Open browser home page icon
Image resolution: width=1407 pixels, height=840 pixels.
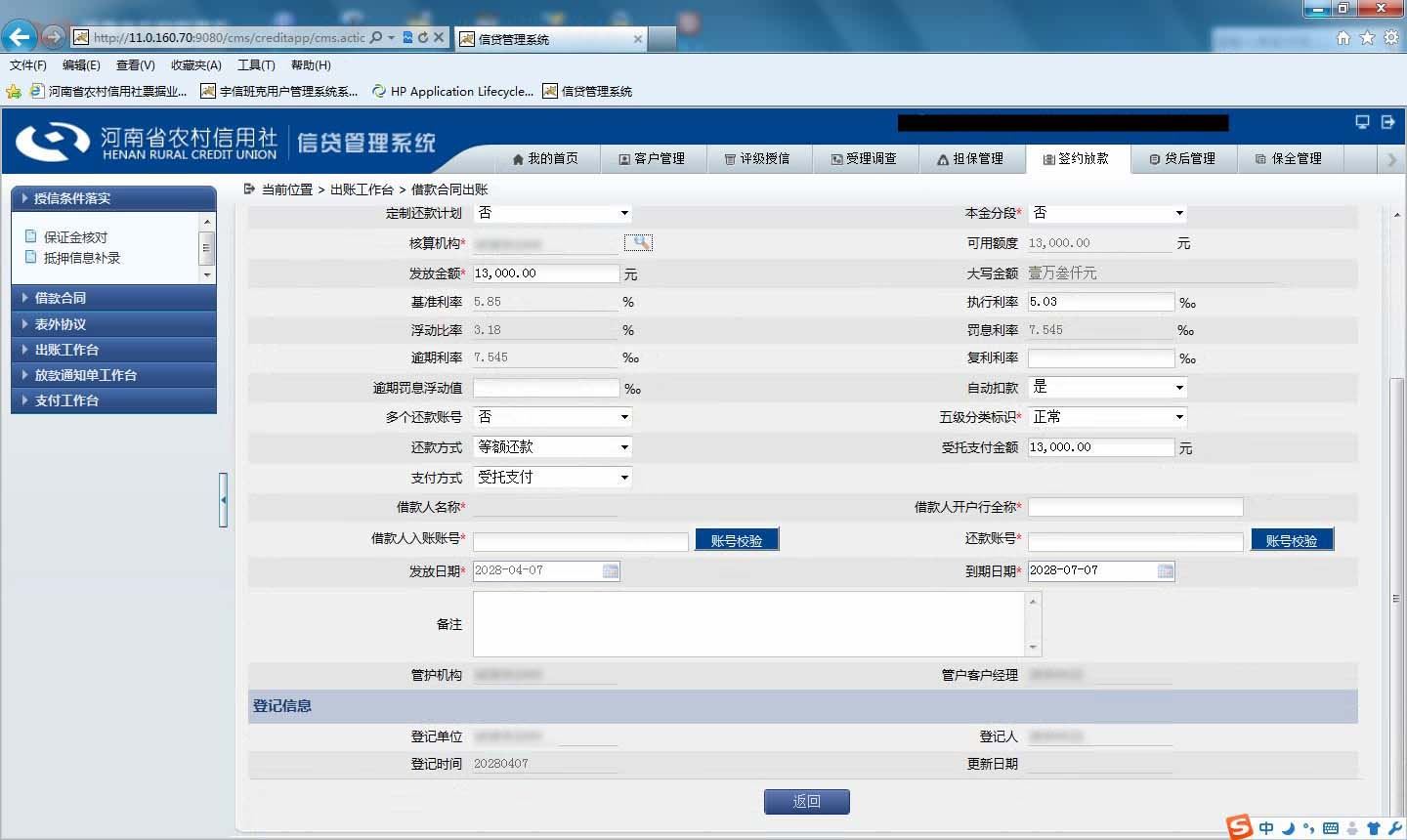tap(1343, 37)
